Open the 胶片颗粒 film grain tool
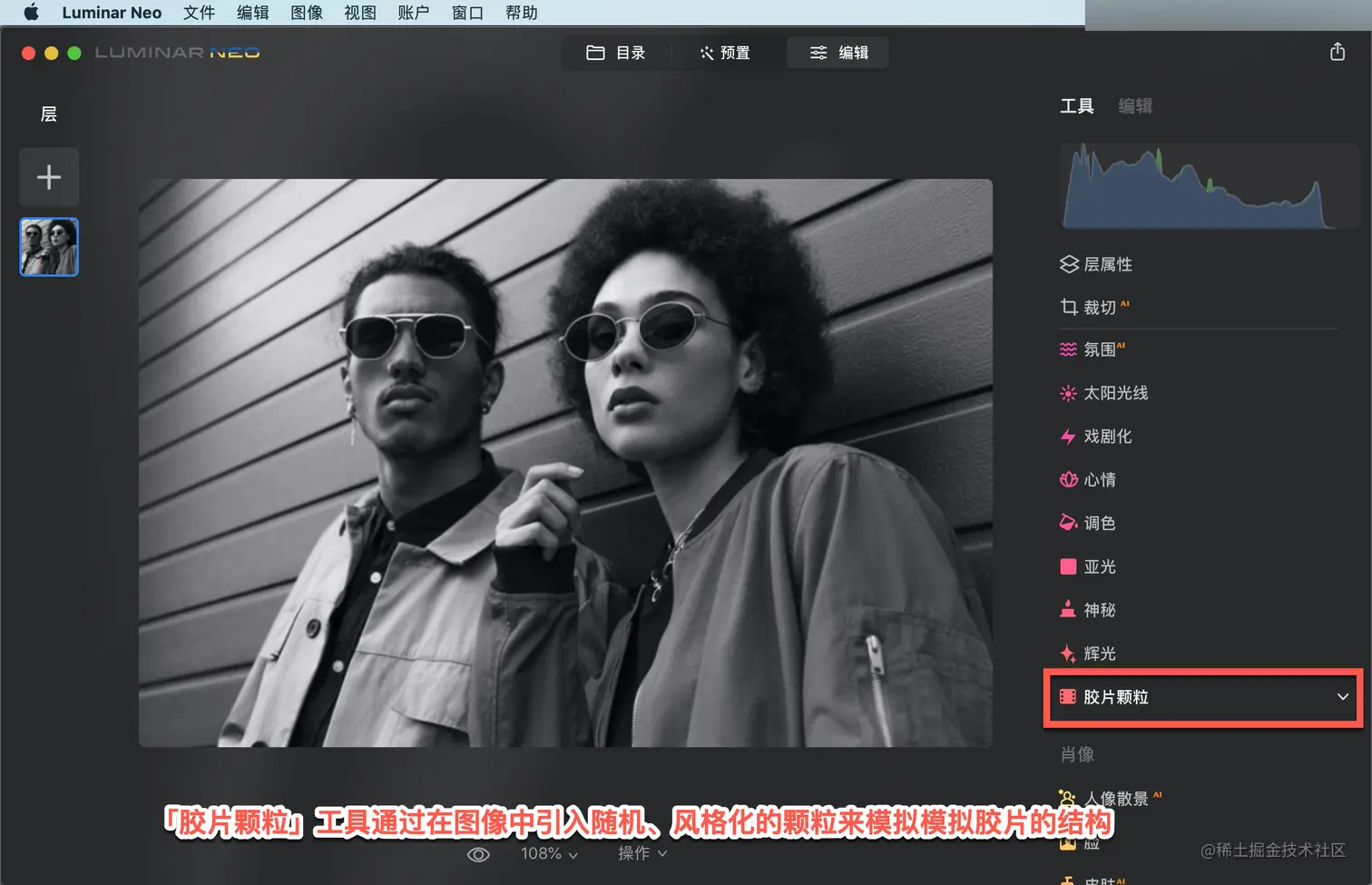Image resolution: width=1372 pixels, height=885 pixels. pyautogui.click(x=1203, y=697)
